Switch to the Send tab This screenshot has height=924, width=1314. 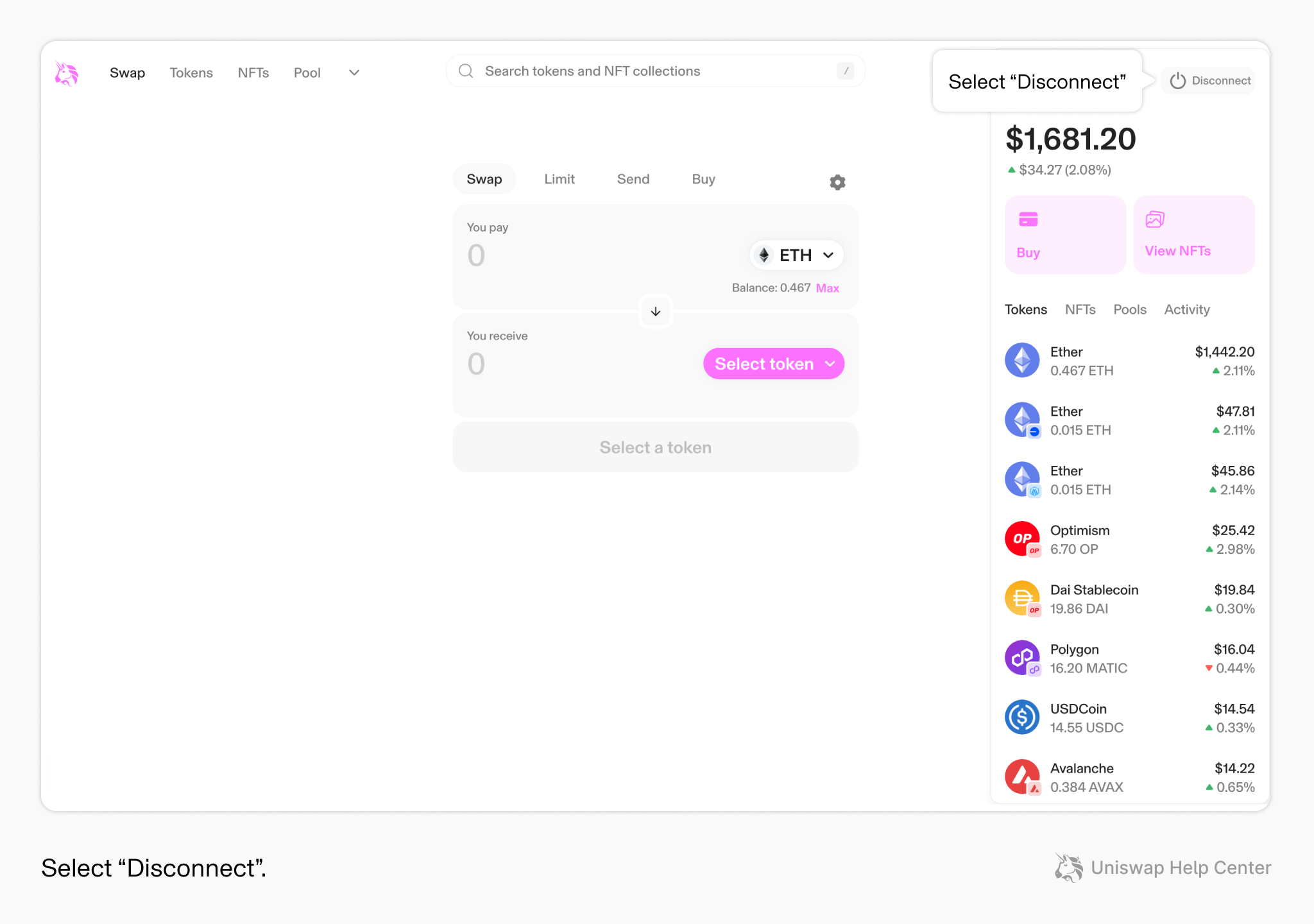tap(633, 179)
